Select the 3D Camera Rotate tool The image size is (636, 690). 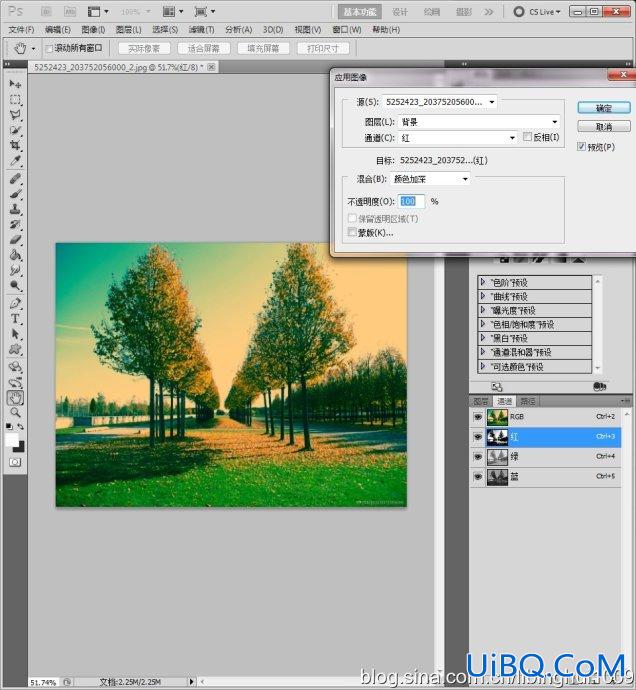[15, 382]
